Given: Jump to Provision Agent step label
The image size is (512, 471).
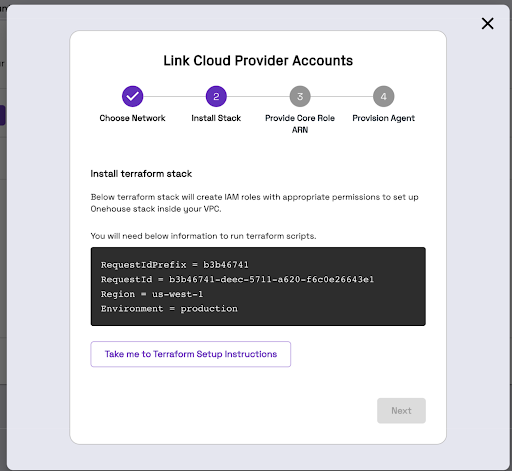Looking at the screenshot, I should [x=384, y=118].
